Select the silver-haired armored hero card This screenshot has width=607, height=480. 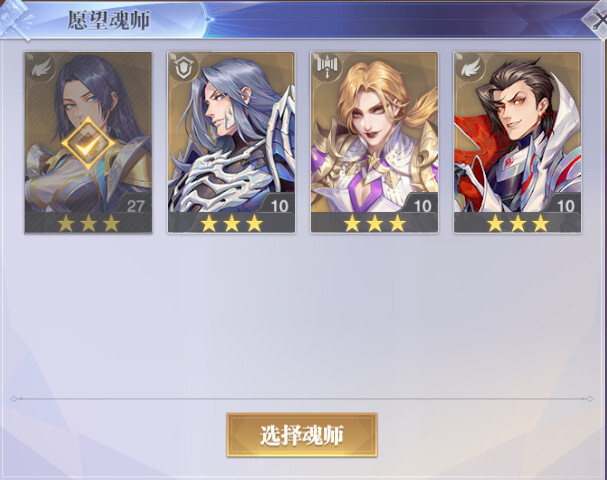click(231, 142)
